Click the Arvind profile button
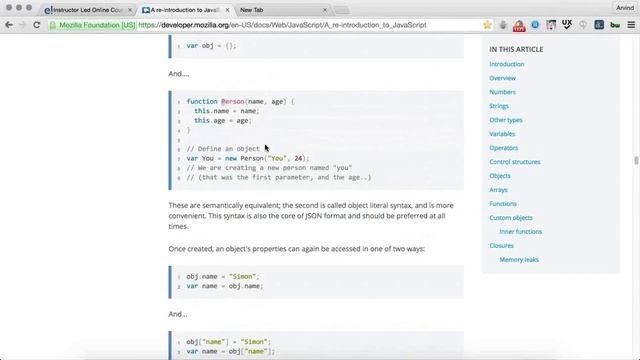This screenshot has width=640, height=360. point(624,8)
